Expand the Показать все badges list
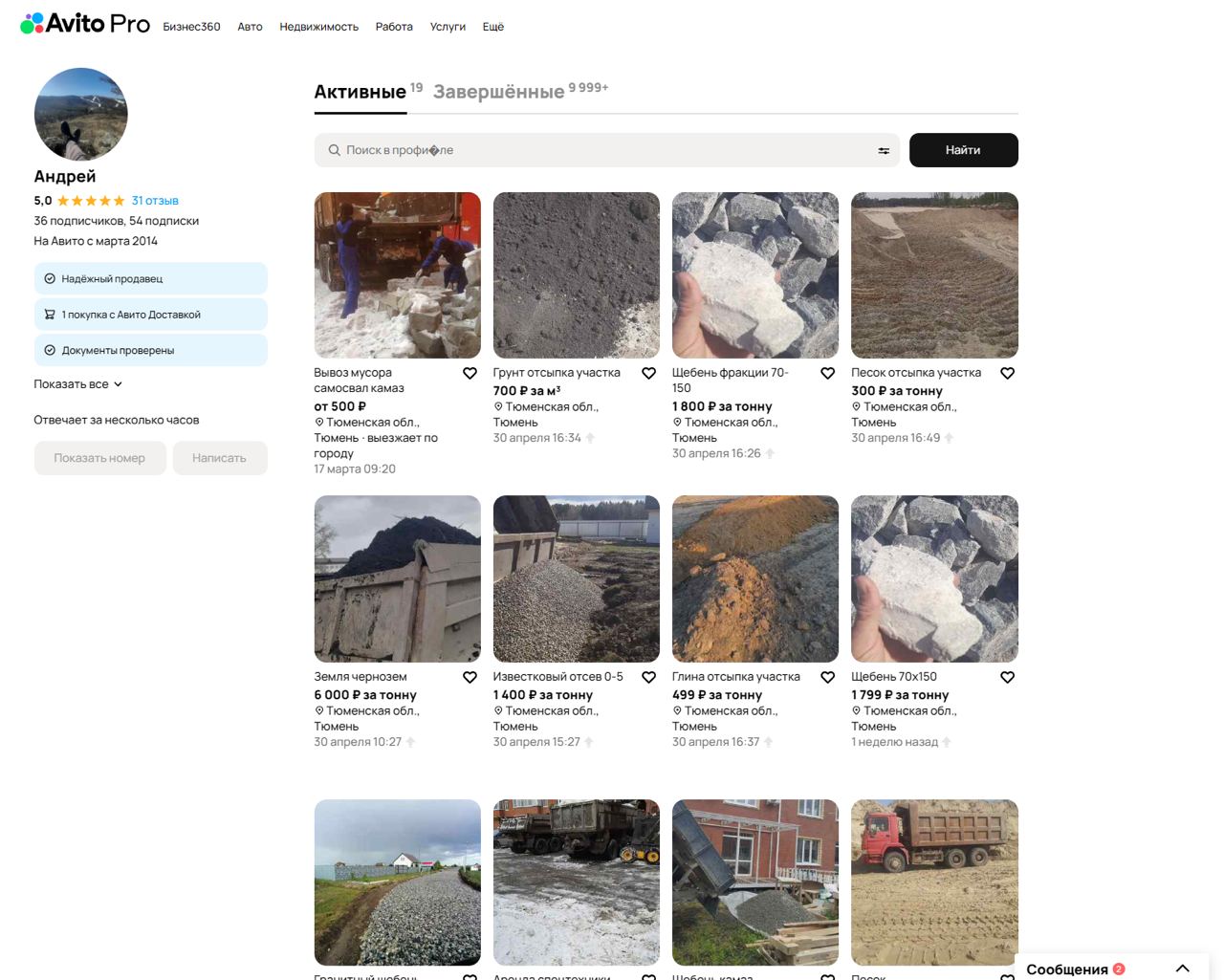Image resolution: width=1224 pixels, height=980 pixels. (x=78, y=384)
